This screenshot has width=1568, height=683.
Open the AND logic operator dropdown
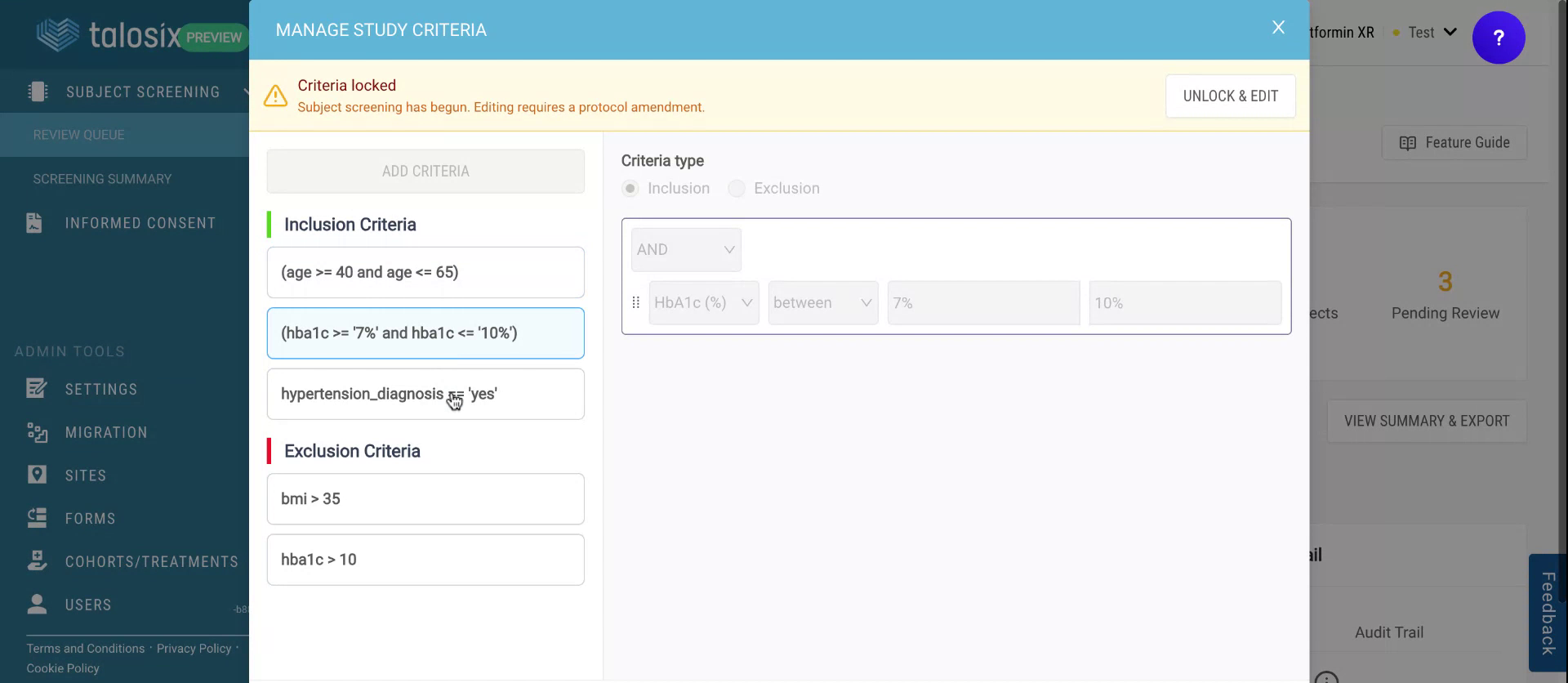coord(686,250)
